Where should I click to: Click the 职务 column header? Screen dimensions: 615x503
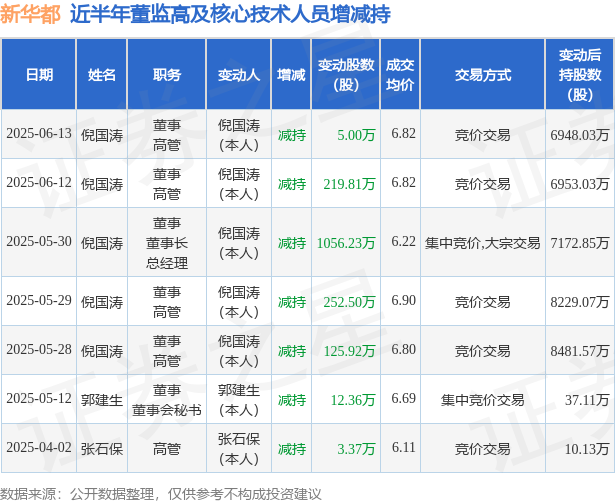pos(167,75)
